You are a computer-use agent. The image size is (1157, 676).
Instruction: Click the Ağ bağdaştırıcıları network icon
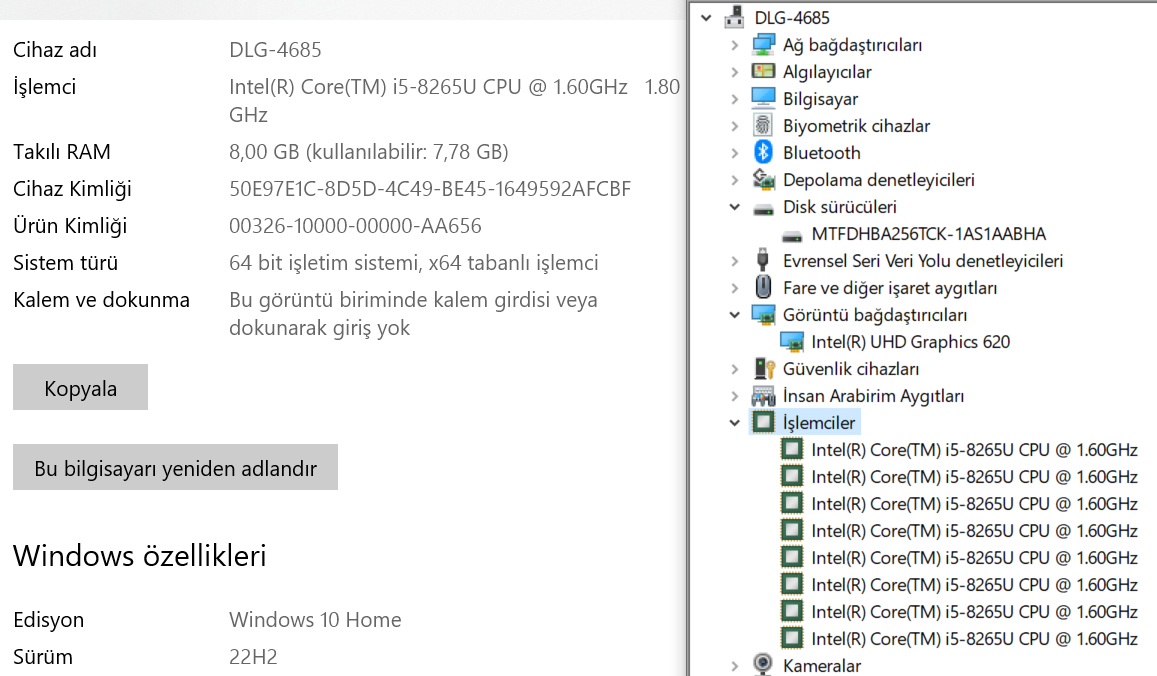[x=763, y=45]
